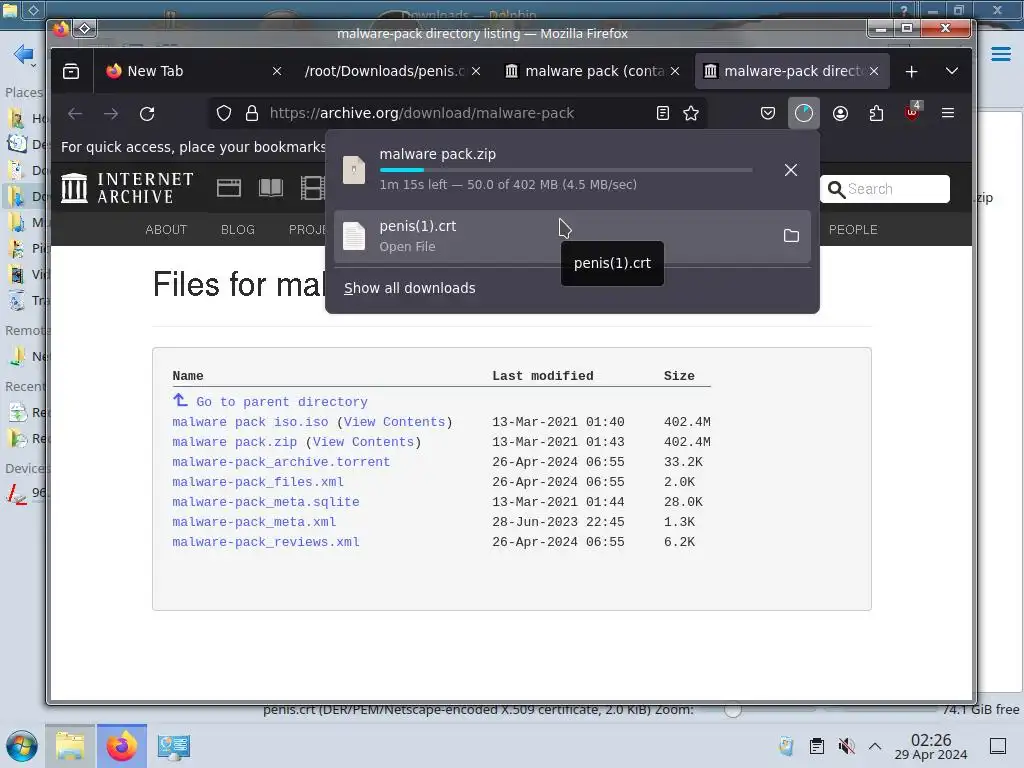
Task: Open a new browser tab
Action: pyautogui.click(x=912, y=71)
